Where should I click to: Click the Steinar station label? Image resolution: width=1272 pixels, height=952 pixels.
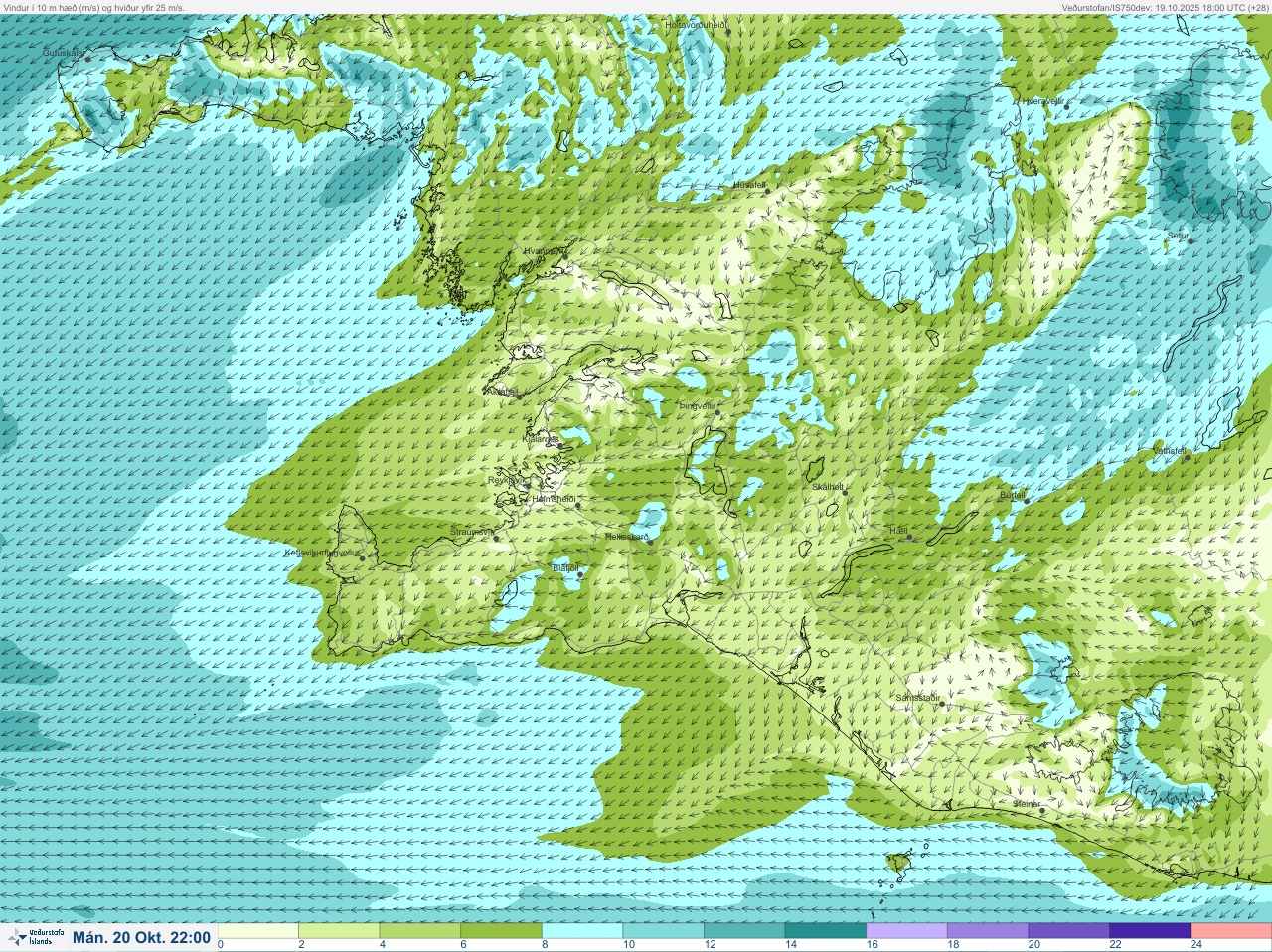coord(1027,804)
